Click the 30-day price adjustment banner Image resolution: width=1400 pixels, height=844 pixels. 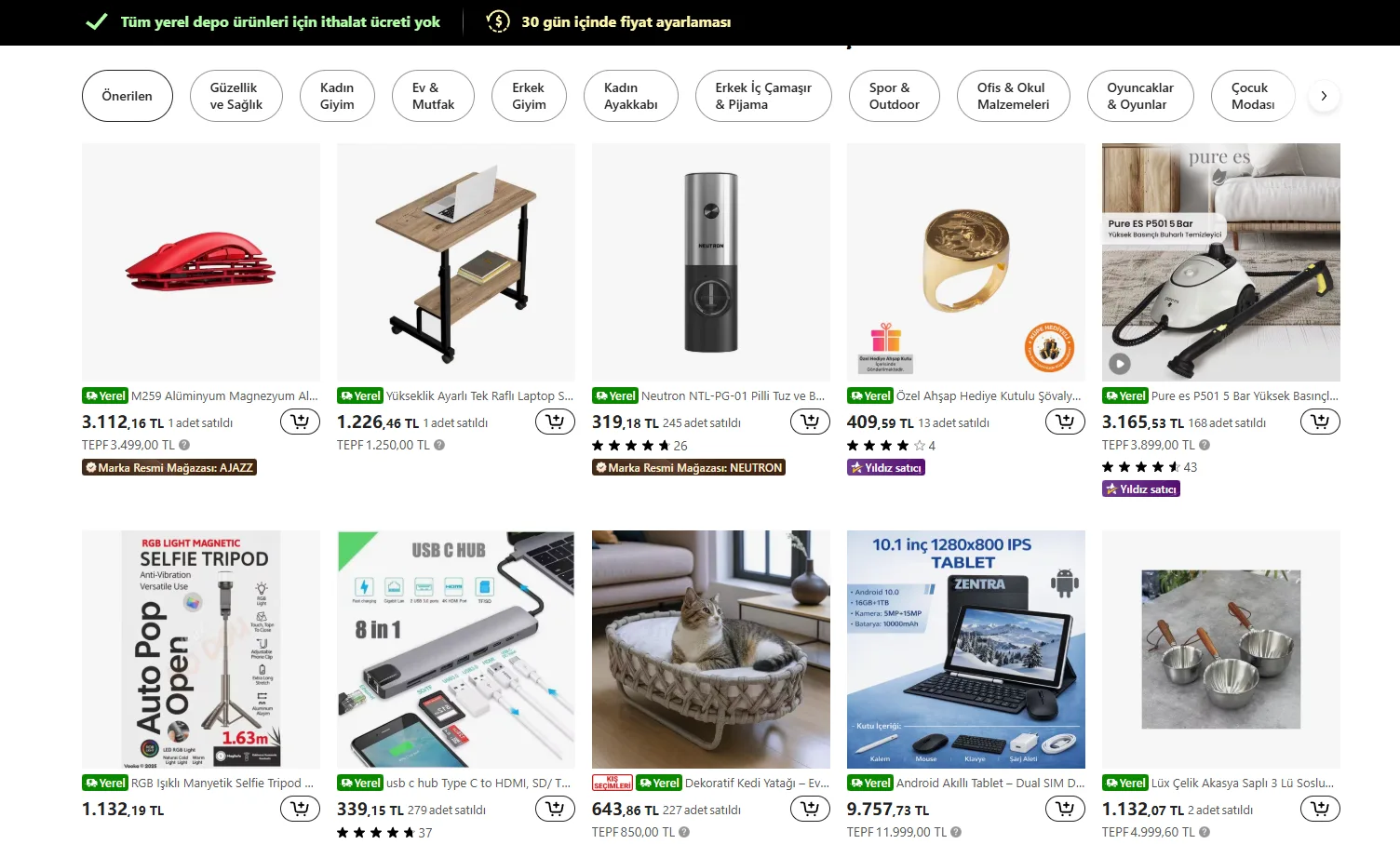coord(609,21)
